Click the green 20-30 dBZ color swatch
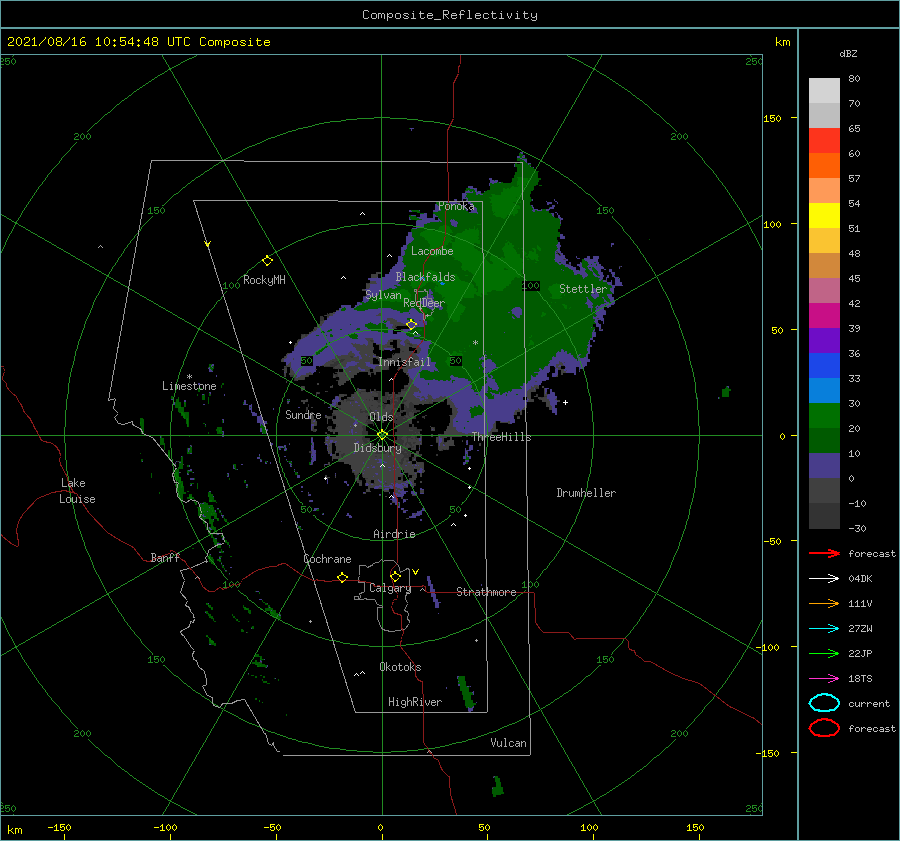This screenshot has height=841, width=900. coord(824,416)
